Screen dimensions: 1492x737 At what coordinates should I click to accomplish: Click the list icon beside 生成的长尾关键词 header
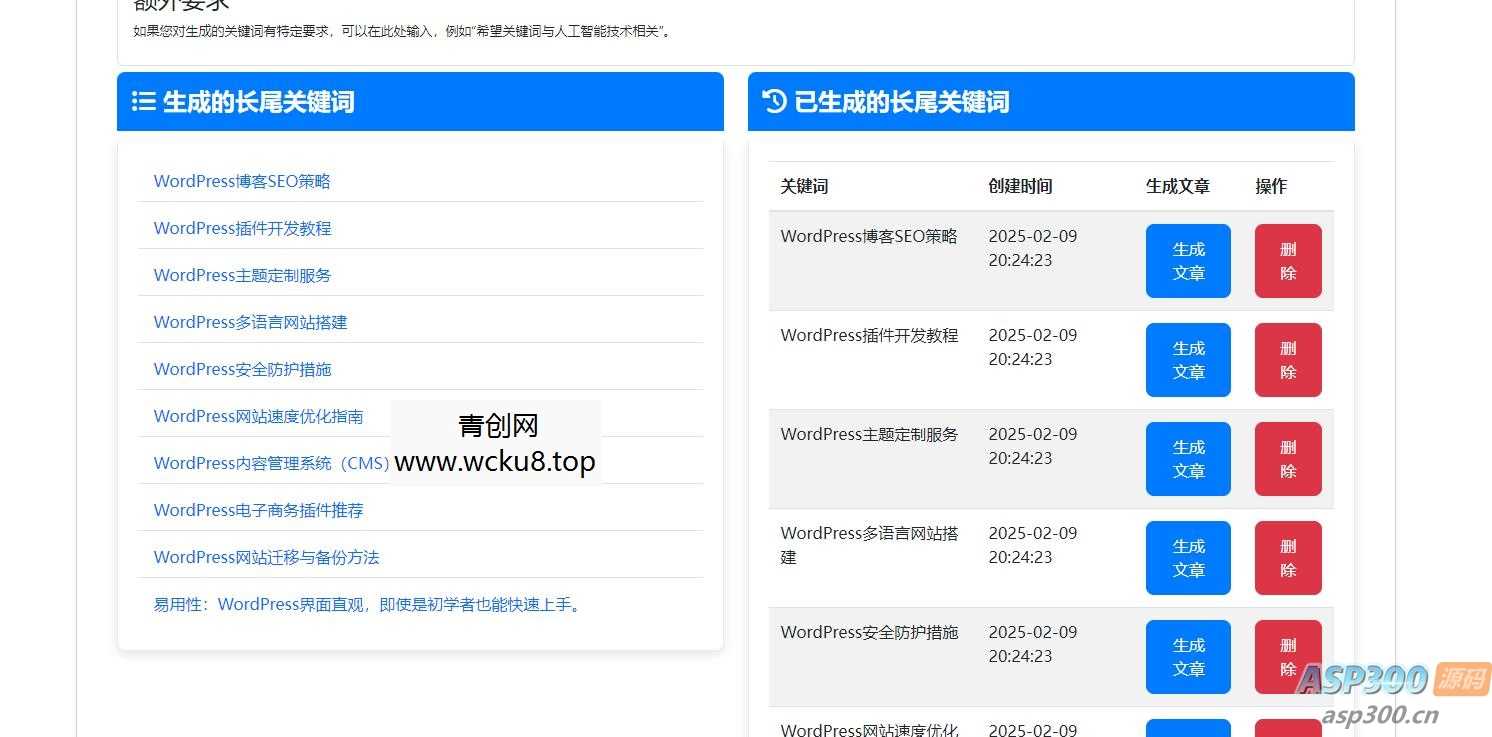[x=144, y=101]
